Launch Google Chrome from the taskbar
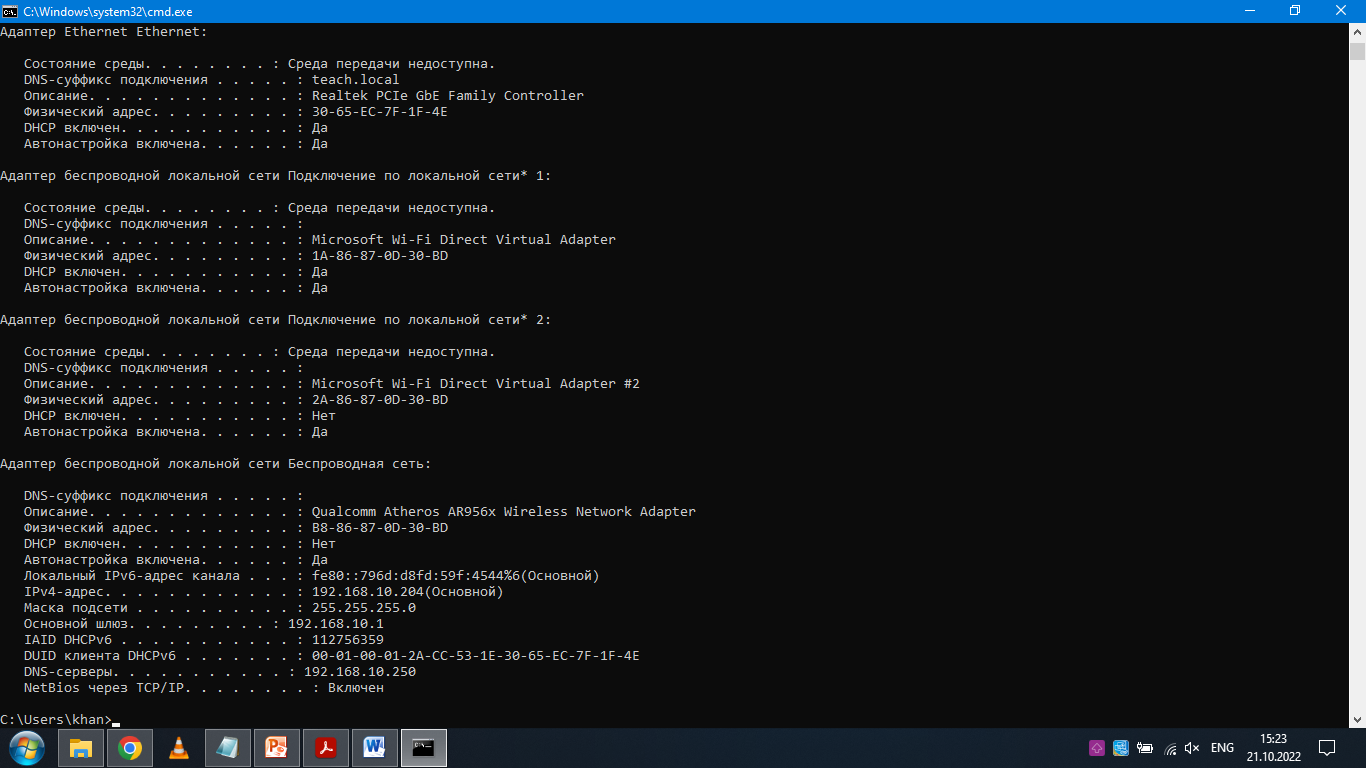1366x768 pixels. (129, 747)
